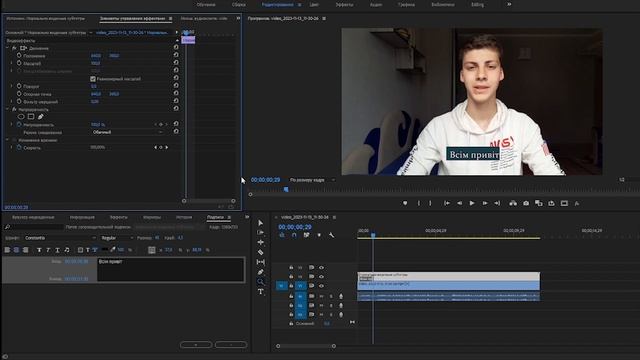This screenshot has width=640, height=360.
Task: Select the Razor tool
Action: (260, 252)
